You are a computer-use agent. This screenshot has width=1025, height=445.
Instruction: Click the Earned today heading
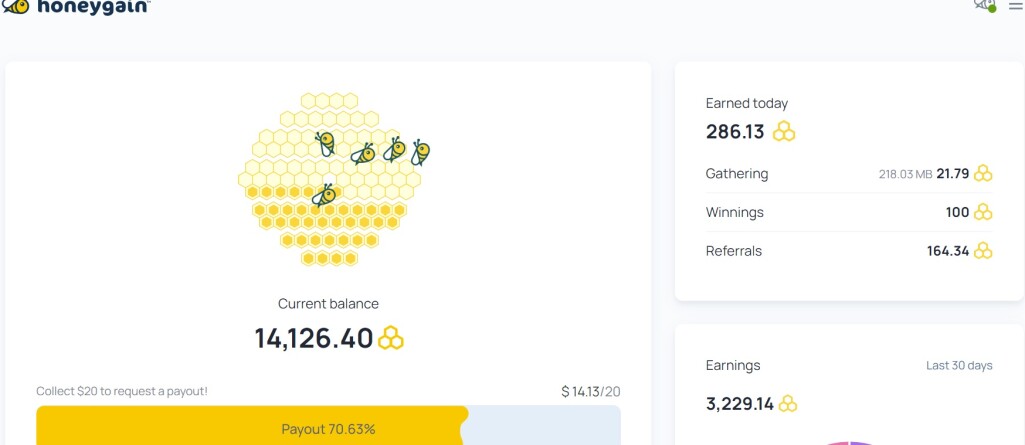(x=747, y=103)
